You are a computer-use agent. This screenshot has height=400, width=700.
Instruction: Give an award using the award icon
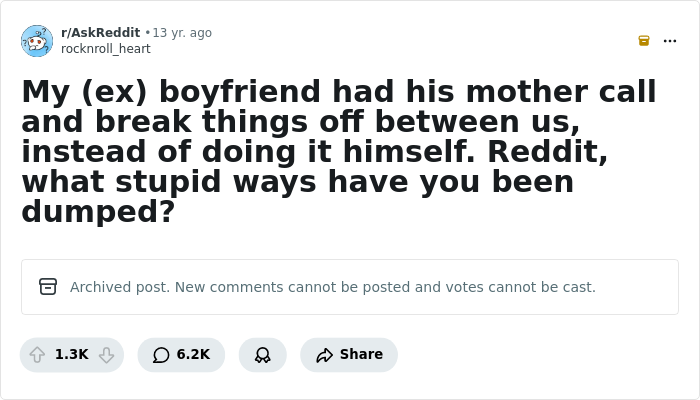(263, 355)
